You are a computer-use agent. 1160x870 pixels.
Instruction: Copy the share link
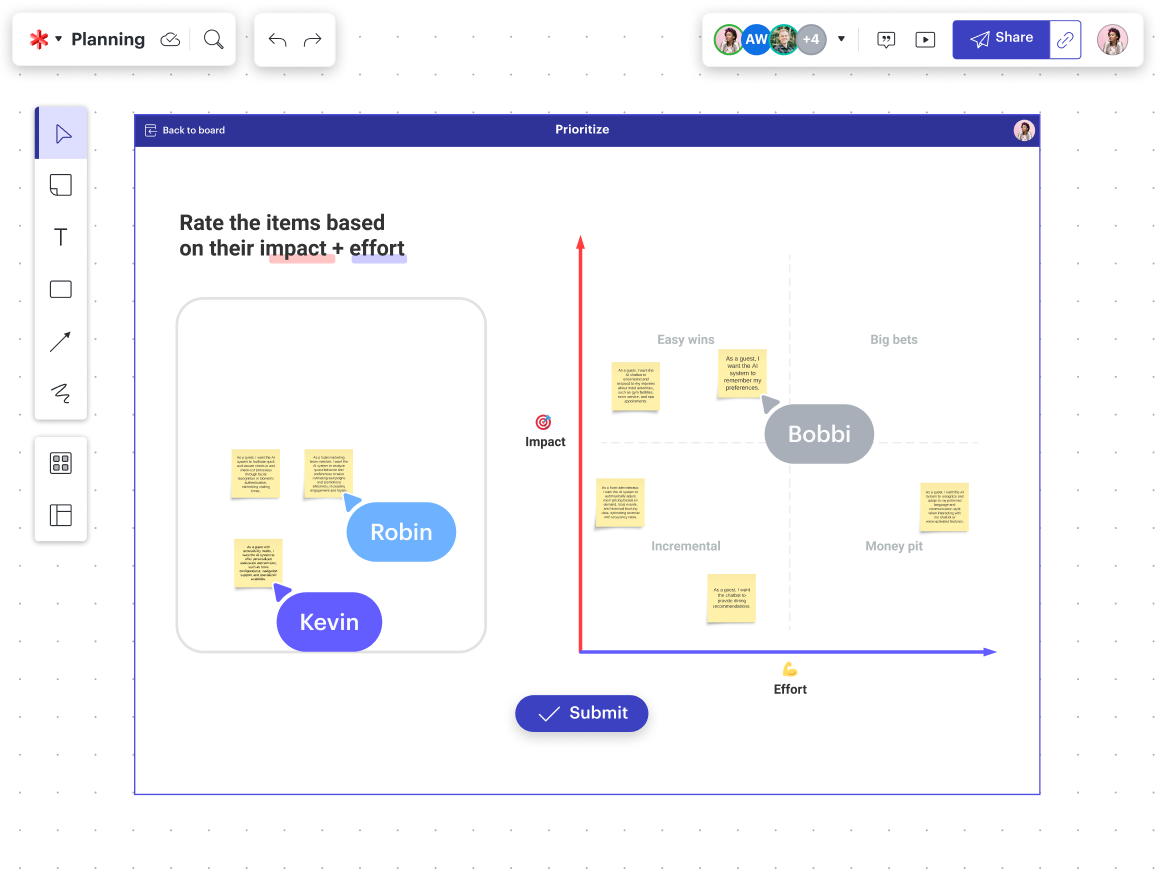pyautogui.click(x=1066, y=40)
